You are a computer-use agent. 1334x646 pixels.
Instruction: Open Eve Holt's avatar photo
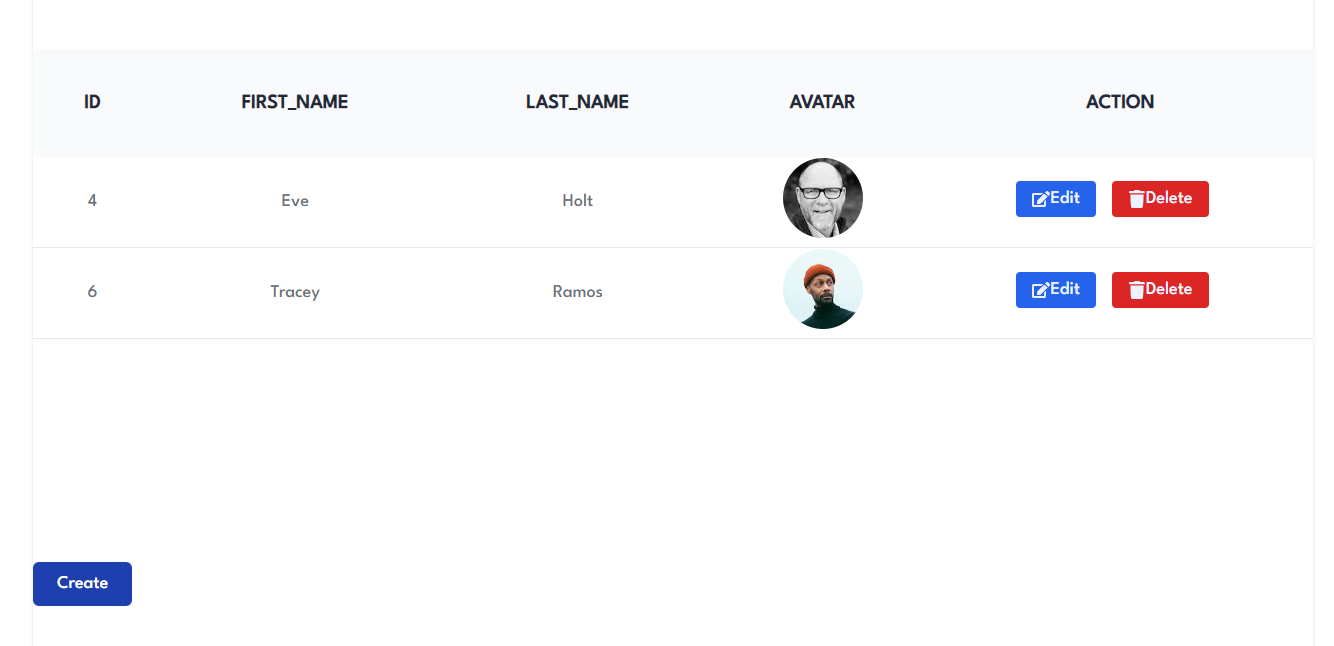[x=822, y=198]
